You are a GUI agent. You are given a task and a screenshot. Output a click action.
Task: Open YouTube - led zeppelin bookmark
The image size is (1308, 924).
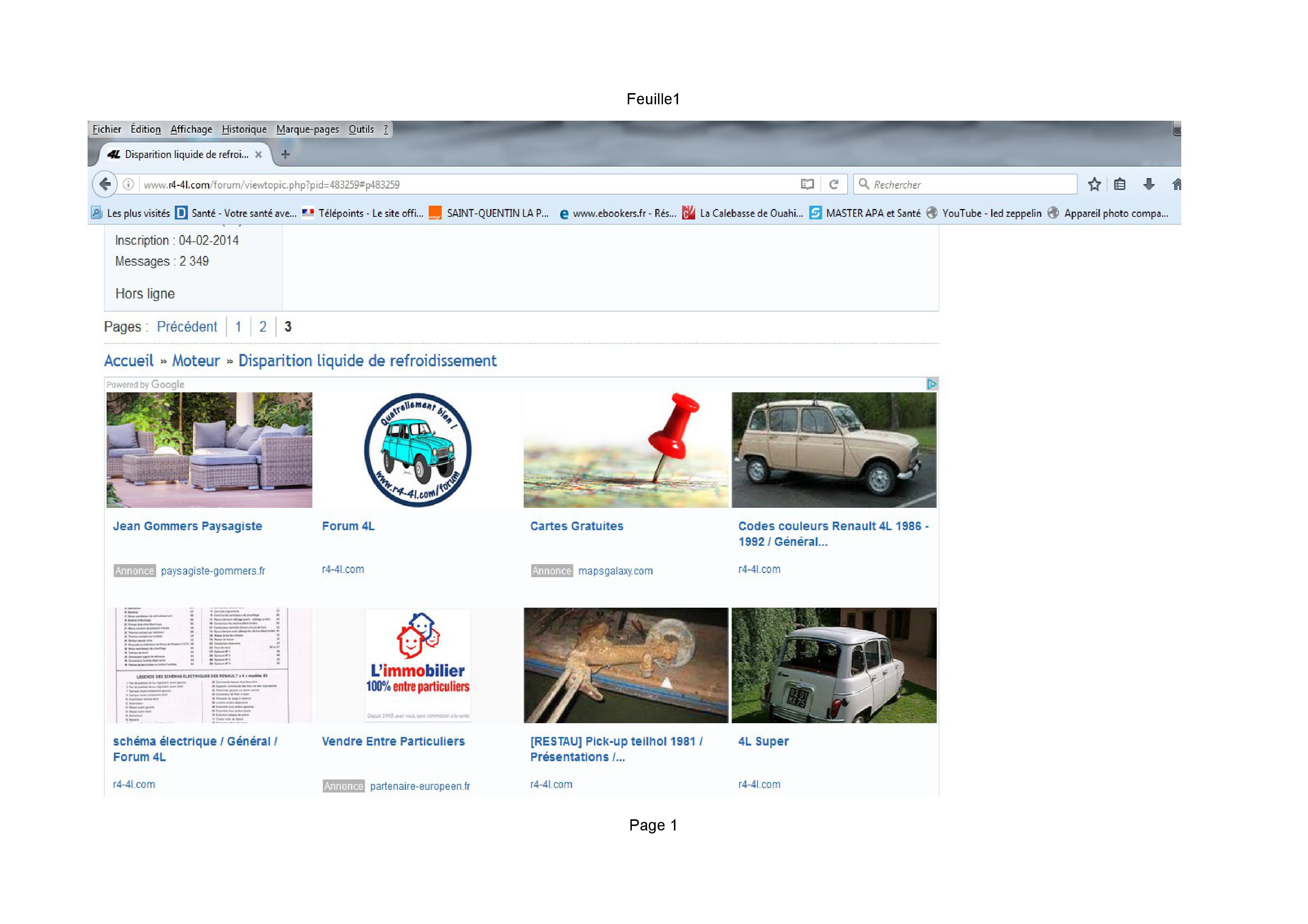pos(984,213)
